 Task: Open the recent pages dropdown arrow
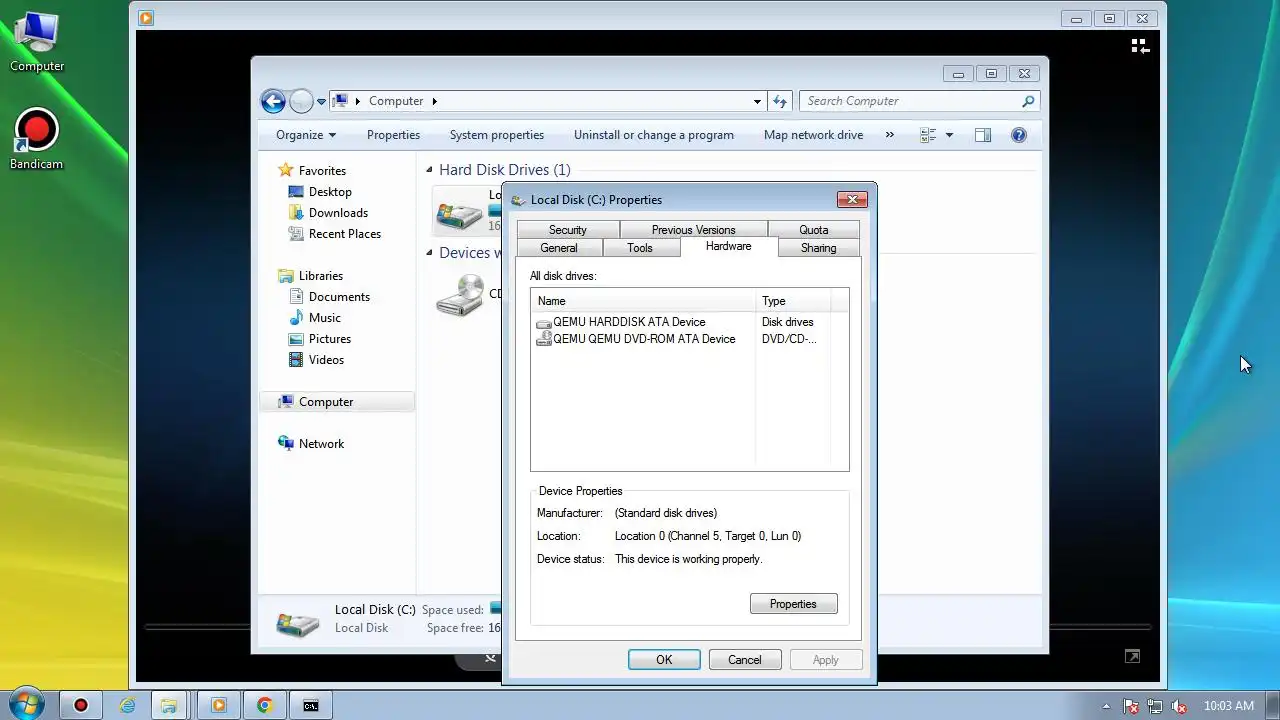(x=322, y=101)
